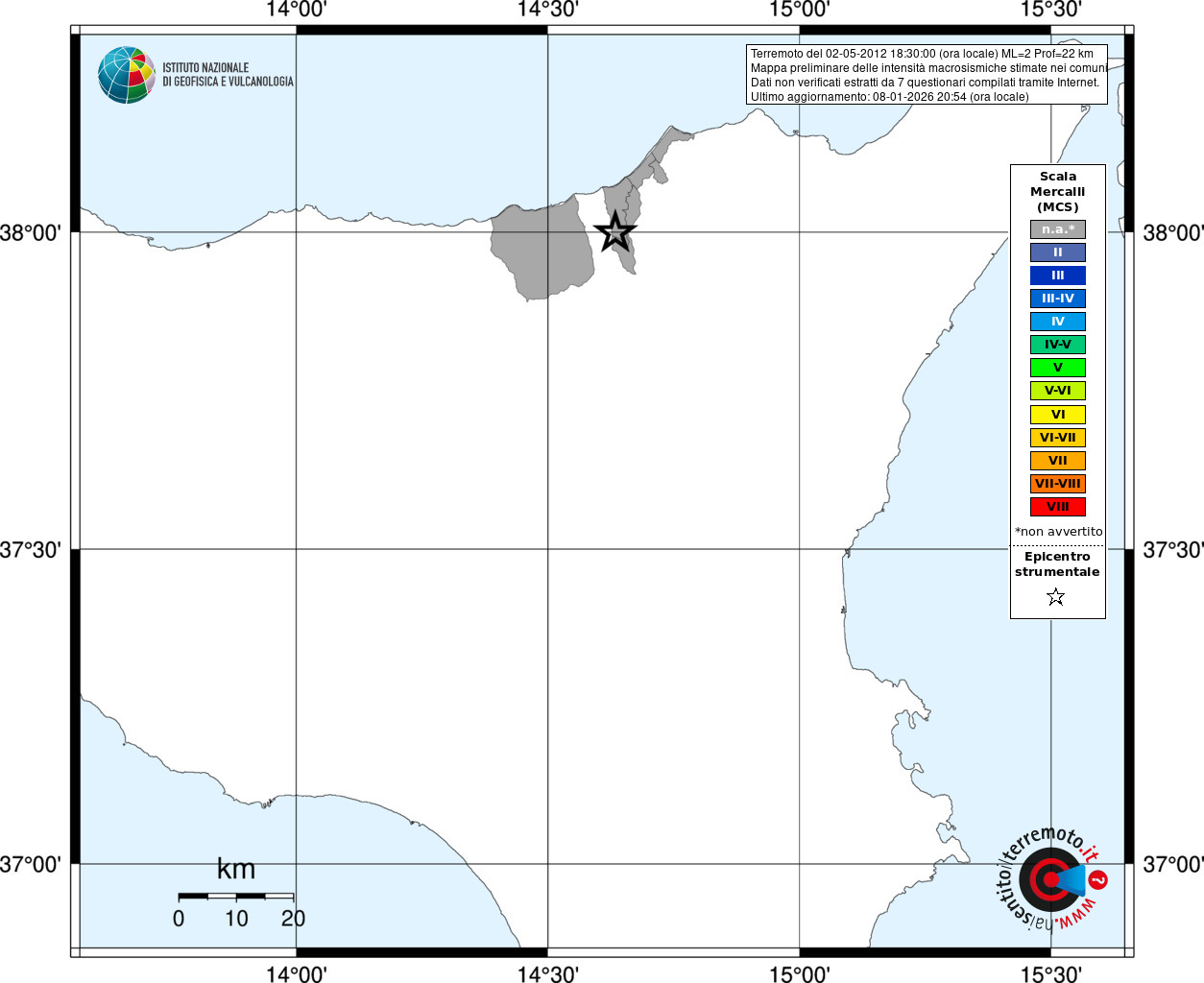Select the IV-V intensity swatch
Viewport: 1204px width, 983px height.
tap(1058, 345)
